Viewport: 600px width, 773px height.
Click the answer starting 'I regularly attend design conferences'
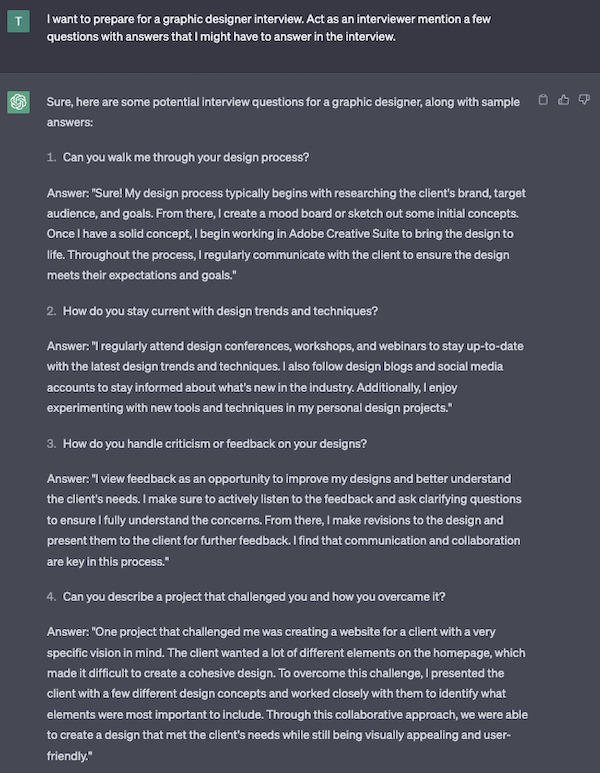pos(285,377)
